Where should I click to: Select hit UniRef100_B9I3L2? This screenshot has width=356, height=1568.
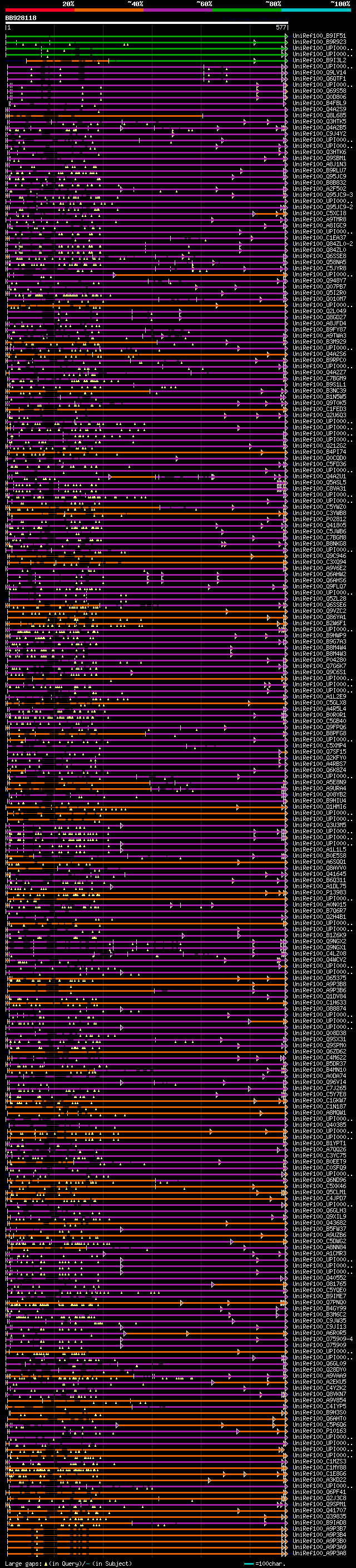click(319, 60)
